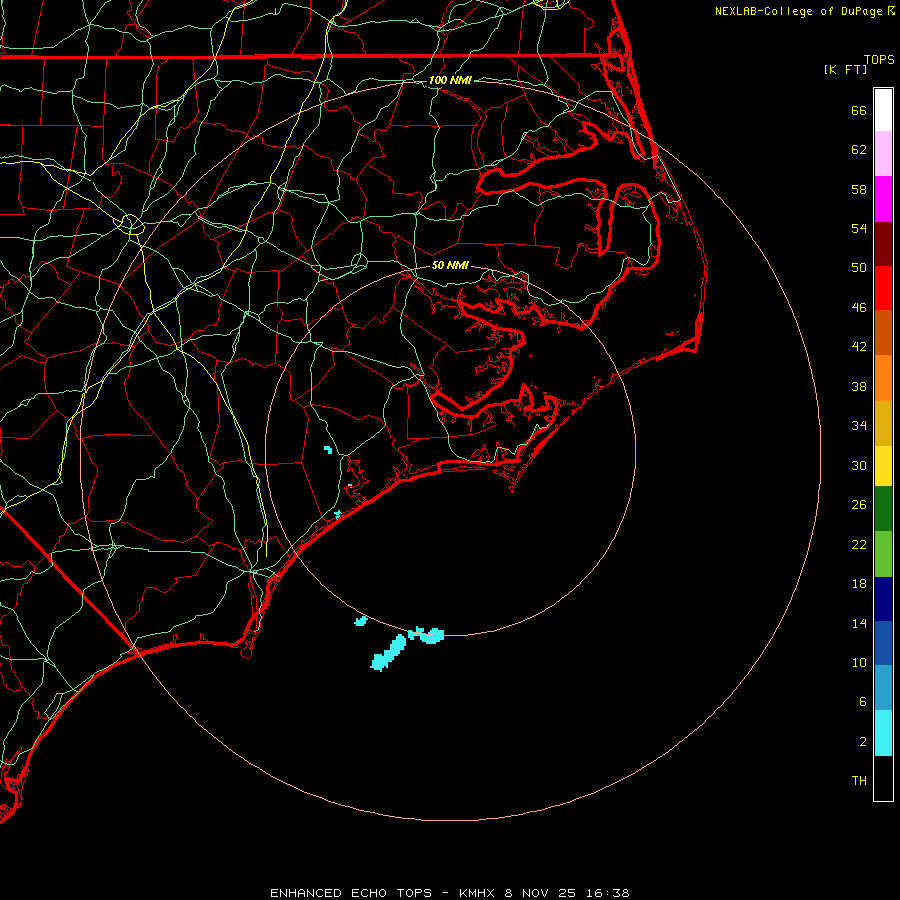
Task: Select the bright red legend color band
Action: click(883, 288)
